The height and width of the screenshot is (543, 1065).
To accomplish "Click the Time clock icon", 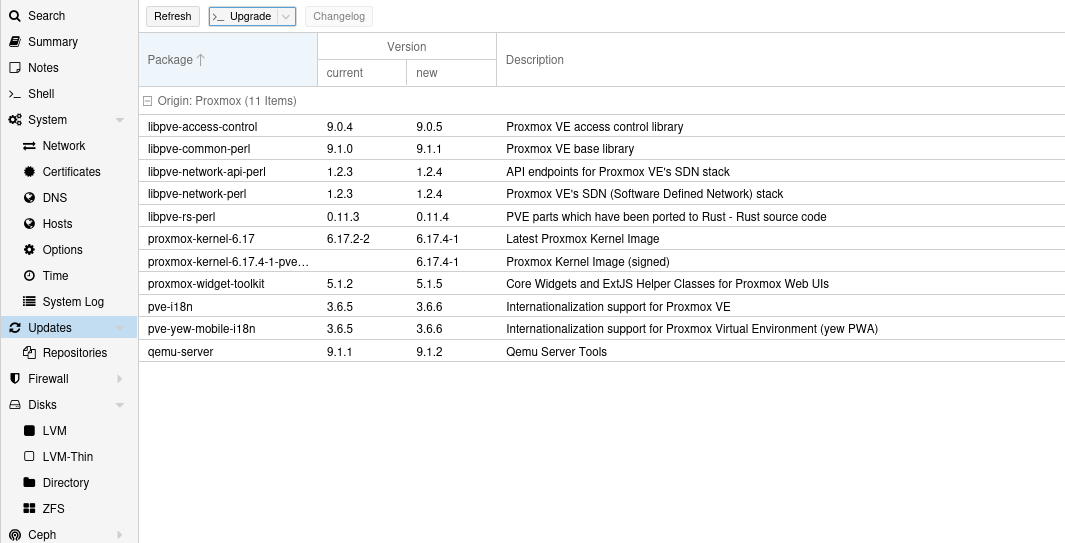I will coord(30,276).
